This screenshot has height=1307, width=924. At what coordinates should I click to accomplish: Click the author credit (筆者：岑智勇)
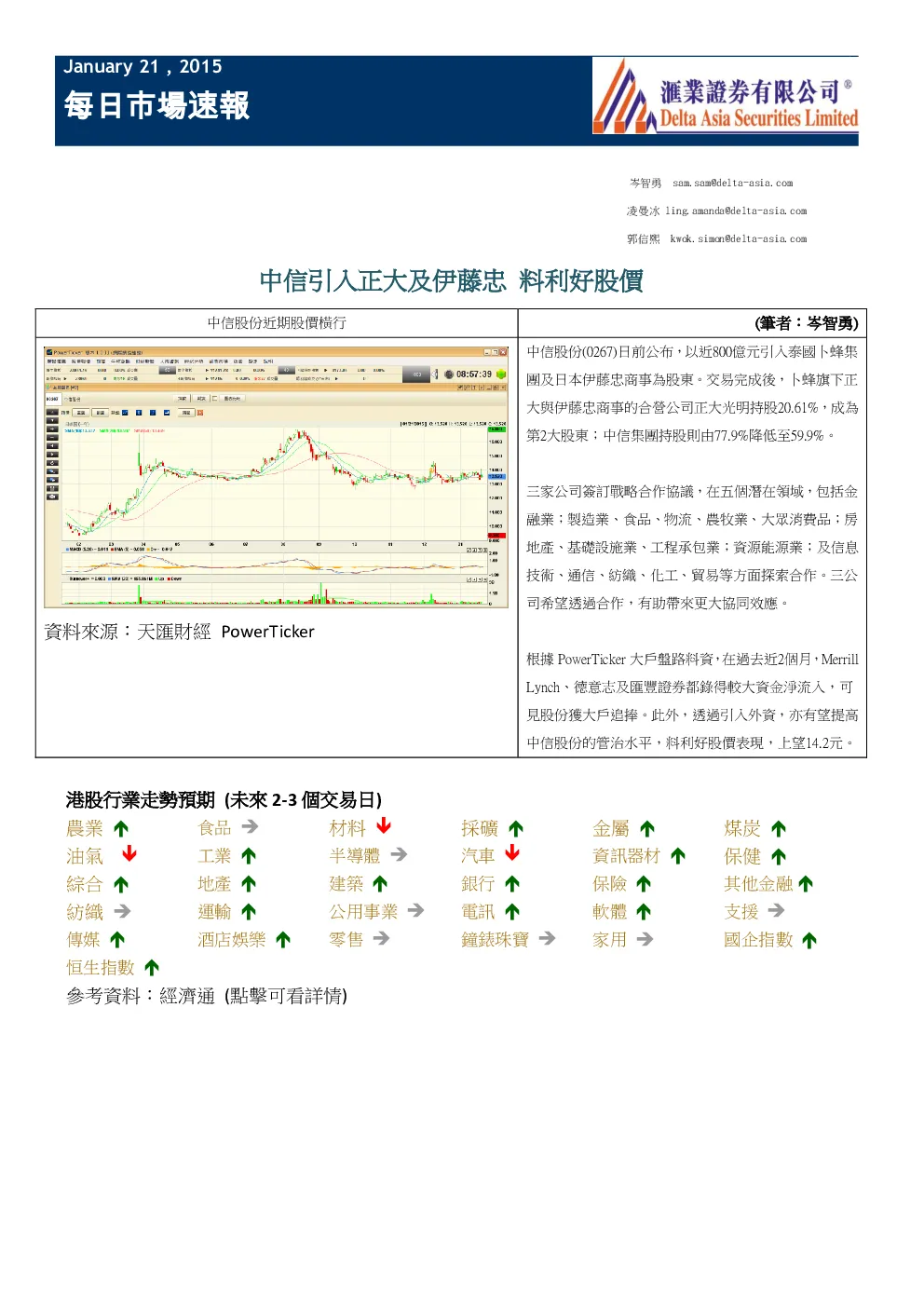[x=807, y=323]
